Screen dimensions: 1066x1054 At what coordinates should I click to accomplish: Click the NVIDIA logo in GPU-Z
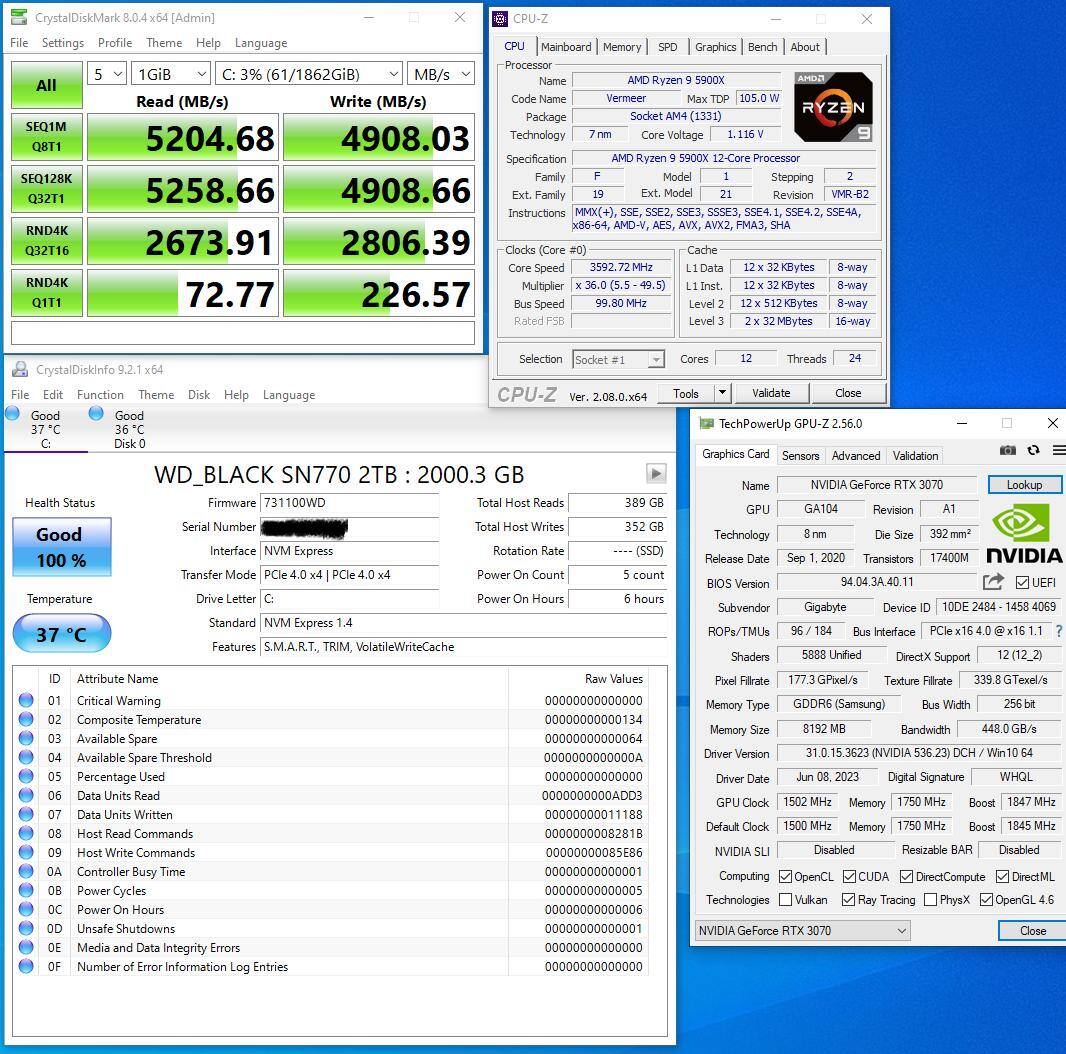1024,534
